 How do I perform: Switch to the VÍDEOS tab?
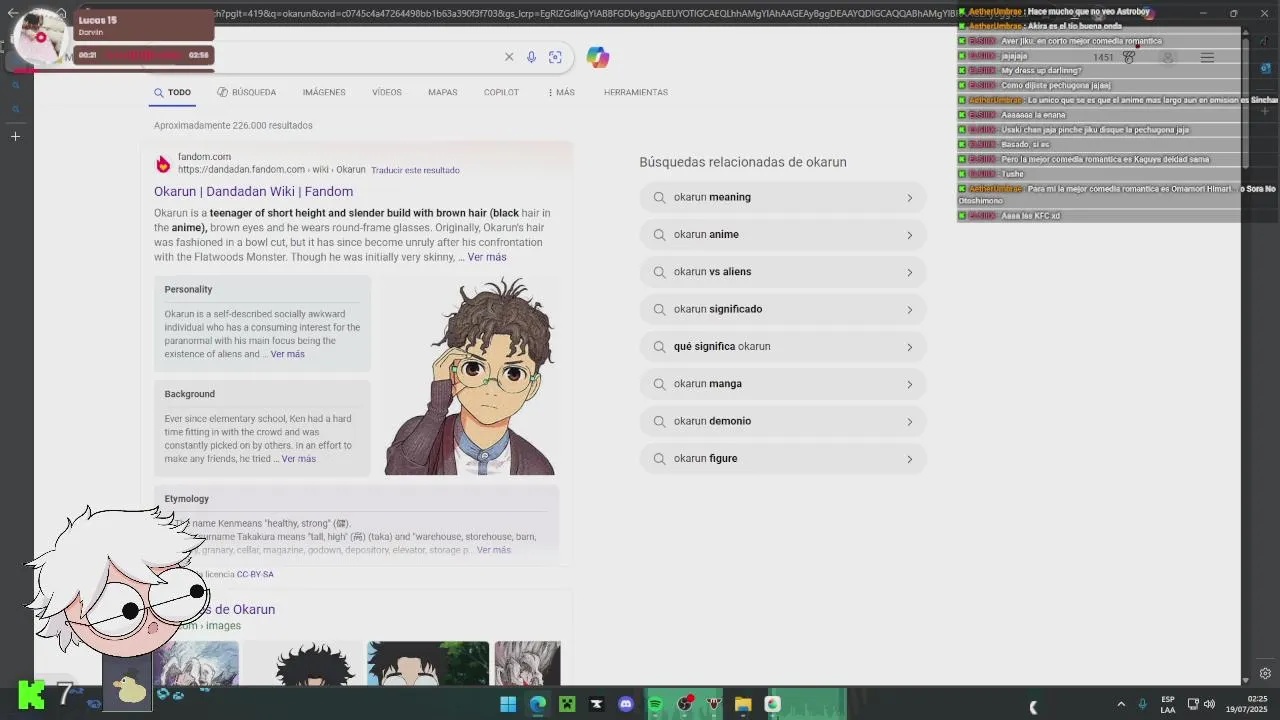click(387, 92)
